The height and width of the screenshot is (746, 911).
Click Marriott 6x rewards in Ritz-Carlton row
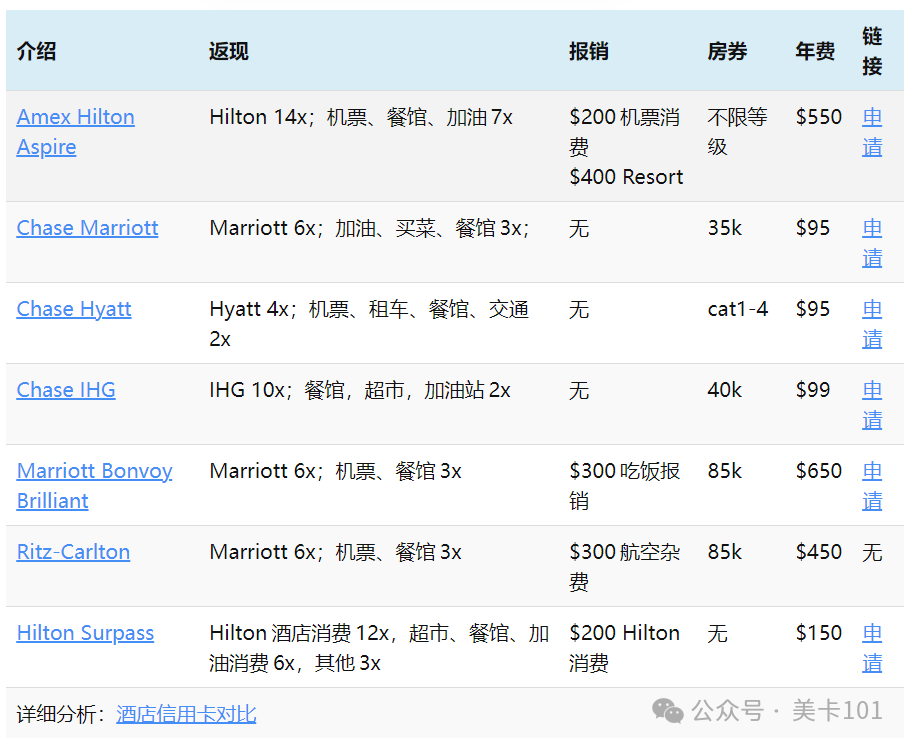(x=335, y=552)
